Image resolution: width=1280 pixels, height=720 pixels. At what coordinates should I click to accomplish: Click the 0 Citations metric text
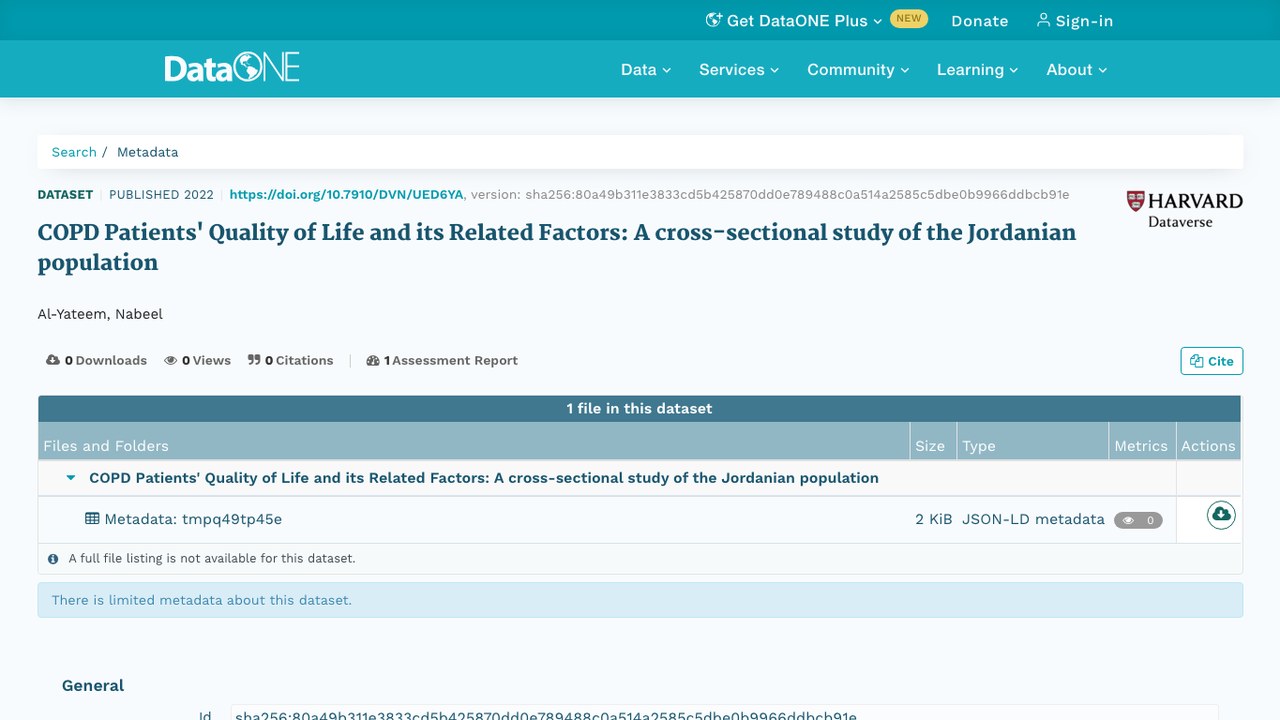299,361
